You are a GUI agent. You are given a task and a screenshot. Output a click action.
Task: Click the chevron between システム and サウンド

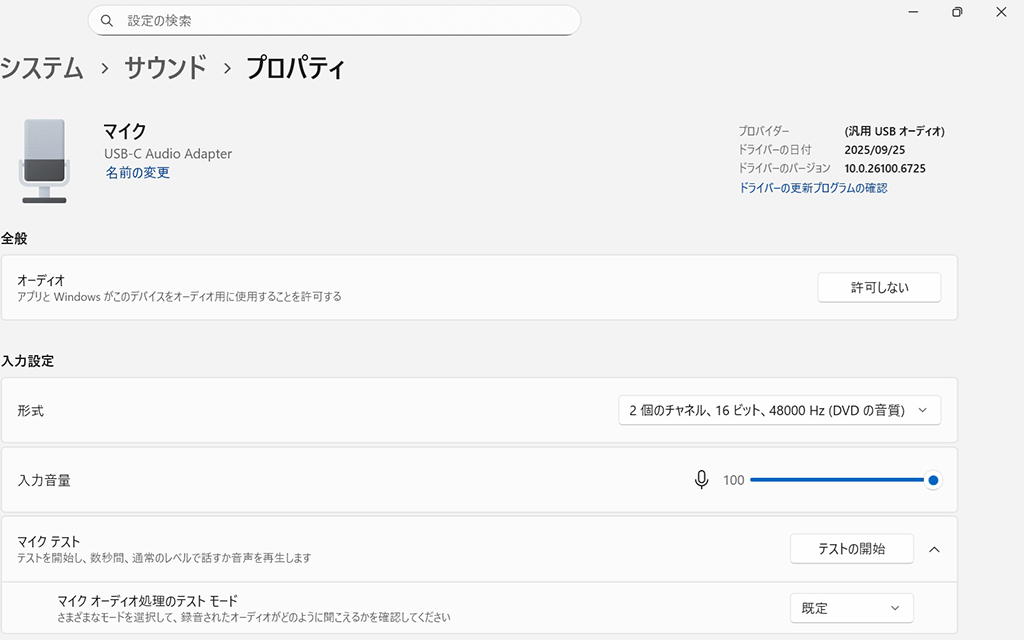pyautogui.click(x=104, y=69)
